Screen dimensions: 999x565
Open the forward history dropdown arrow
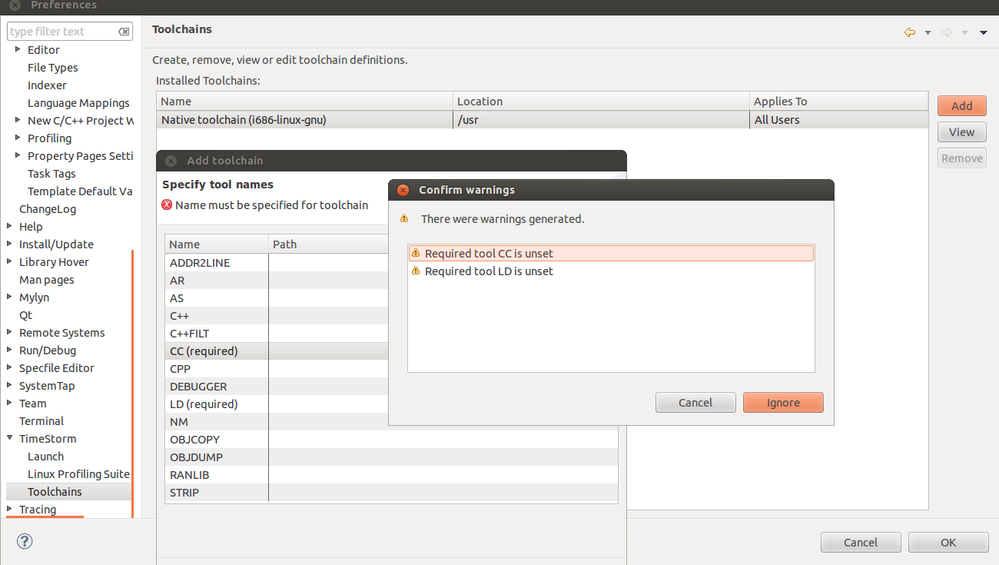[x=965, y=32]
